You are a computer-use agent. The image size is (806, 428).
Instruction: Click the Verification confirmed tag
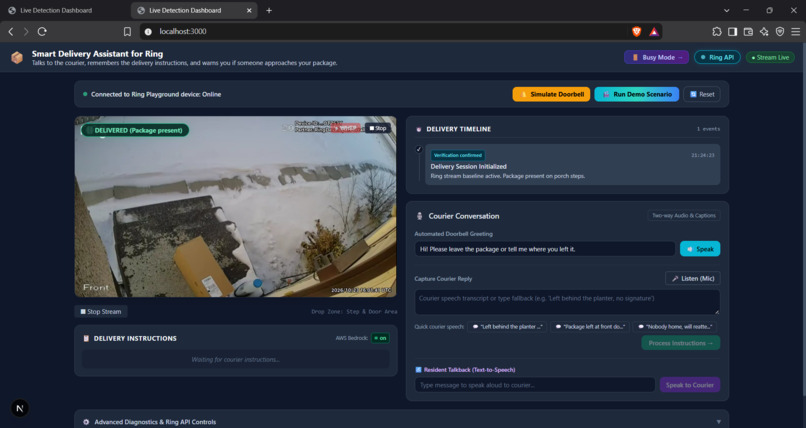(x=457, y=155)
